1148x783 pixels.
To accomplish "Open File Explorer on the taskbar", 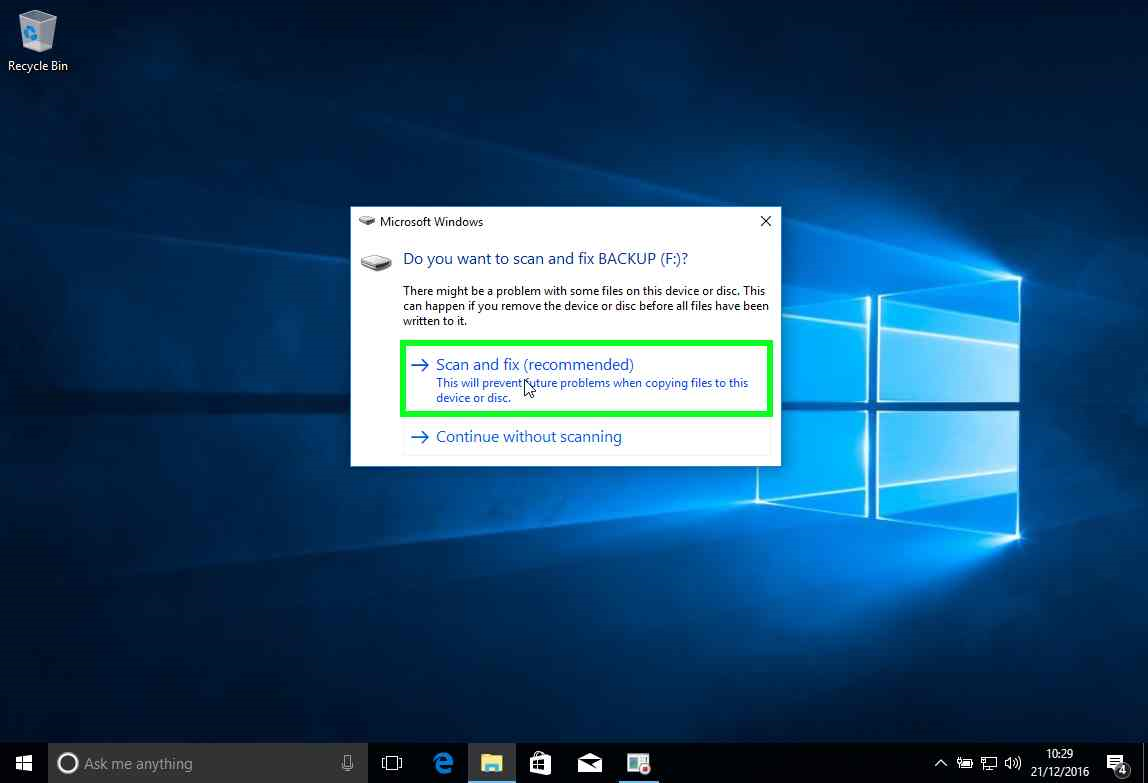I will pos(491,763).
